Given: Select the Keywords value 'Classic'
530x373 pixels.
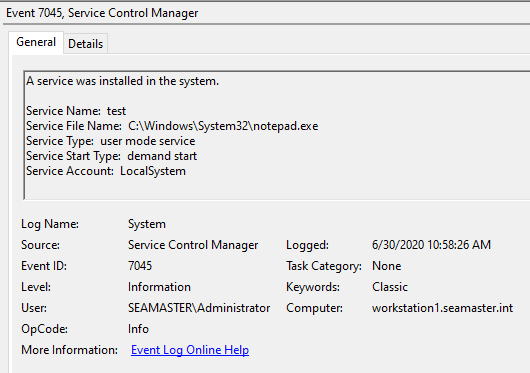Looking at the screenshot, I should [x=390, y=287].
